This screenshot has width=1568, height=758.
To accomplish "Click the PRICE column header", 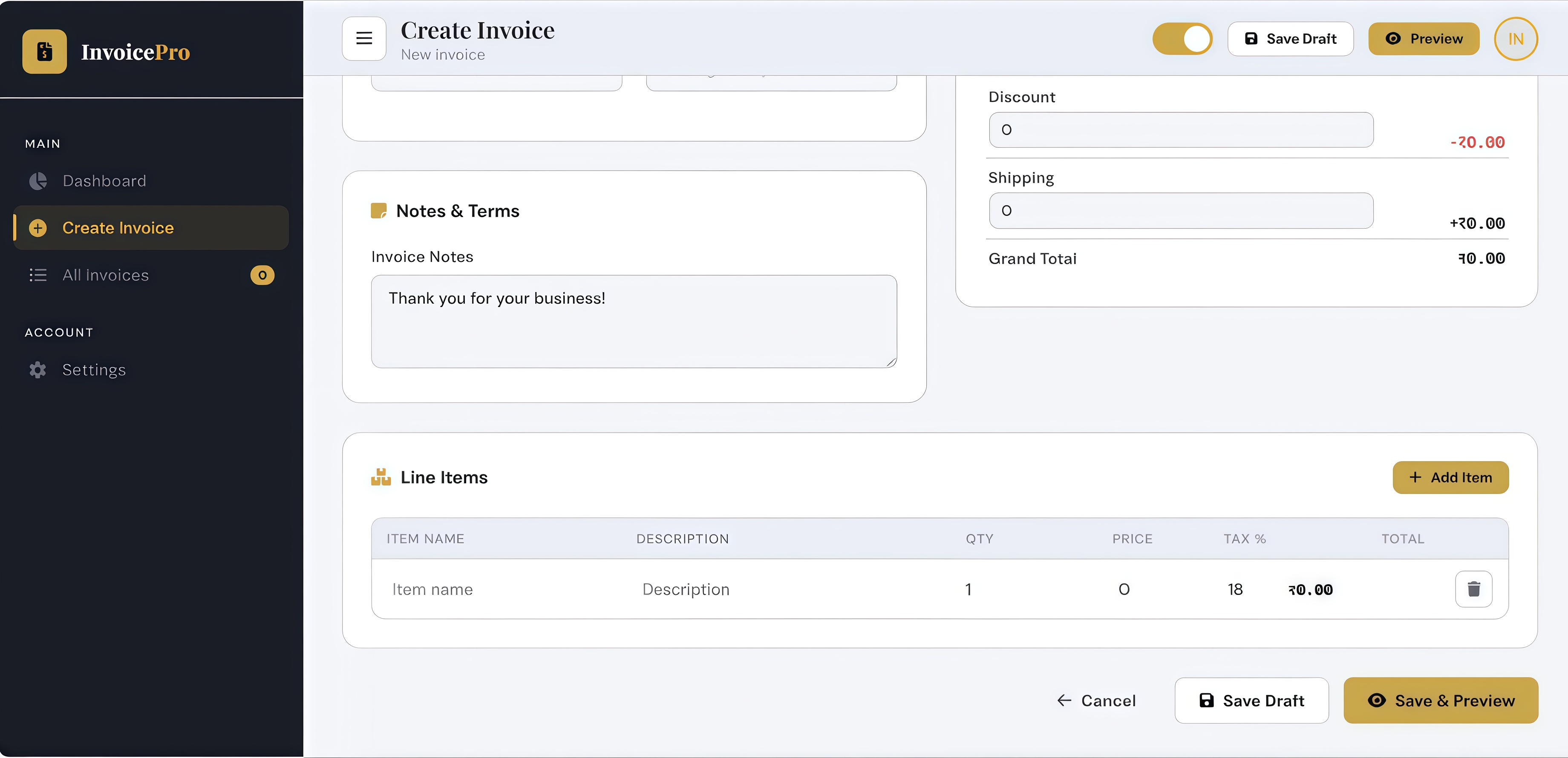I will coord(1132,539).
